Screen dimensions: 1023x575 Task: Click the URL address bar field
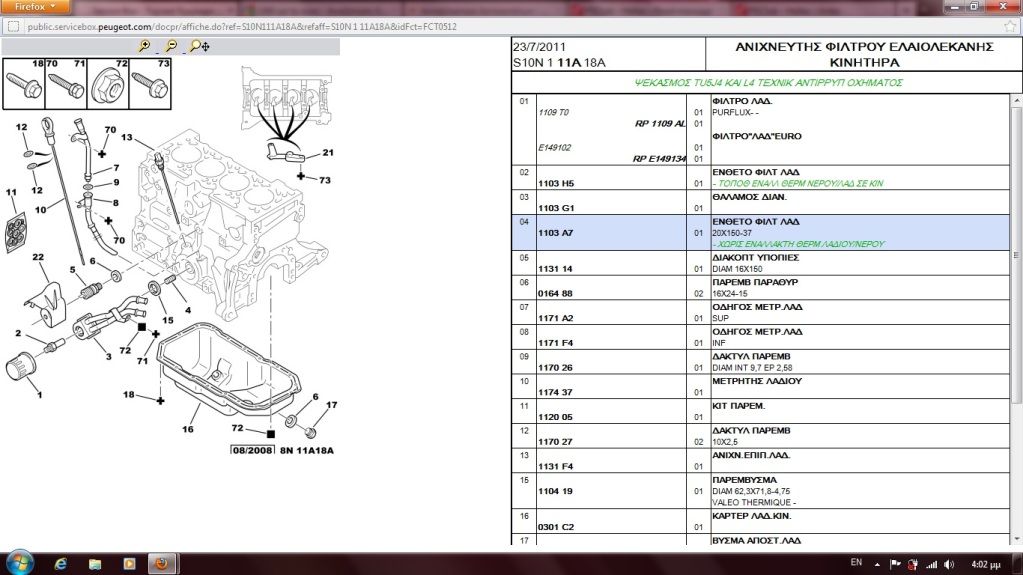(512, 27)
